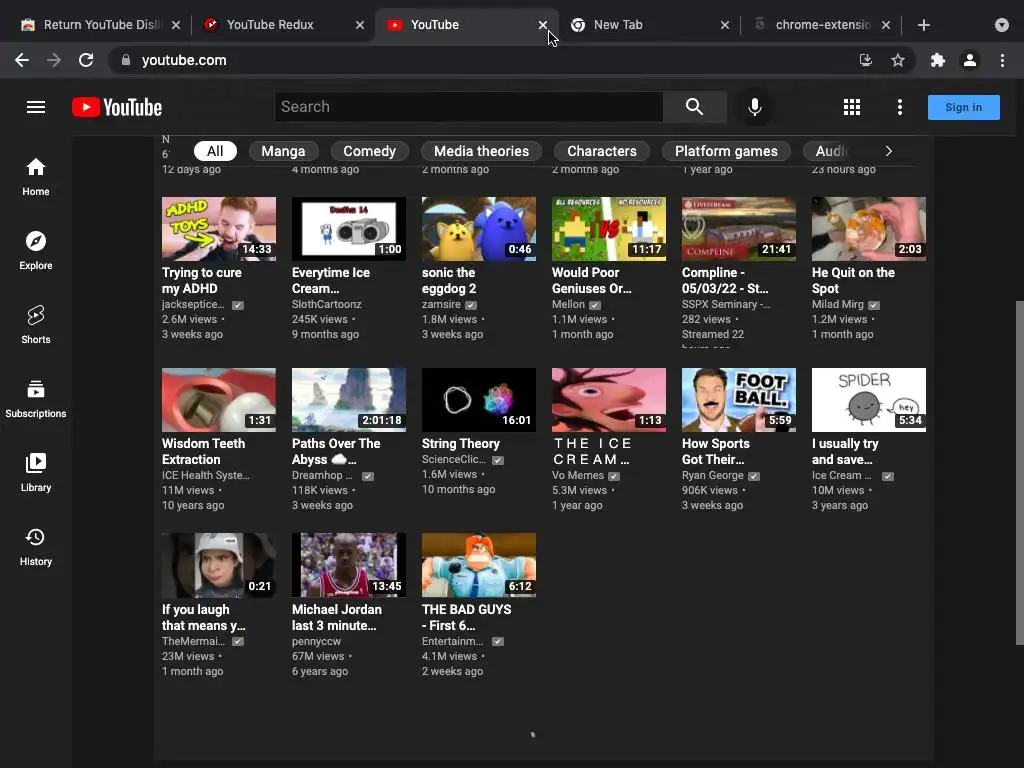The height and width of the screenshot is (768, 1024).
Task: Click the YouTube search field
Action: click(x=469, y=107)
